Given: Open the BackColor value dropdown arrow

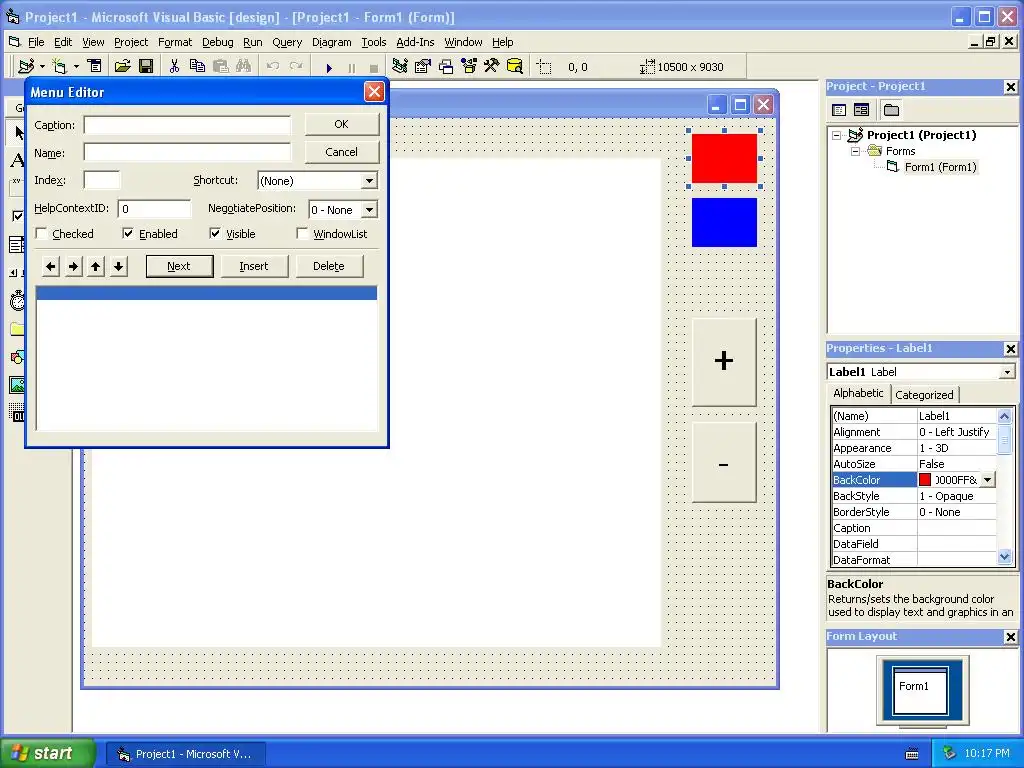Looking at the screenshot, I should tap(987, 480).
